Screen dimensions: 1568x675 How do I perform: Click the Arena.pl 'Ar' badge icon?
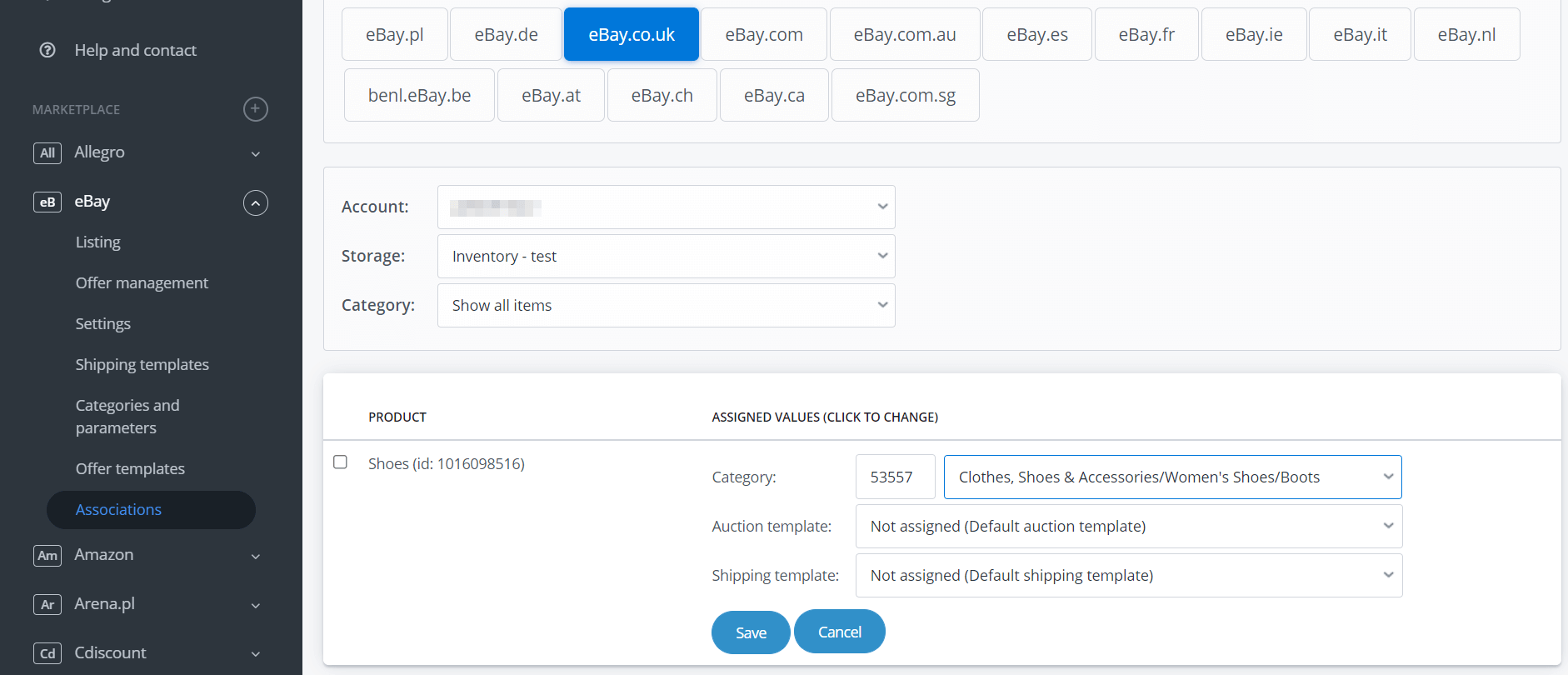[x=47, y=605]
